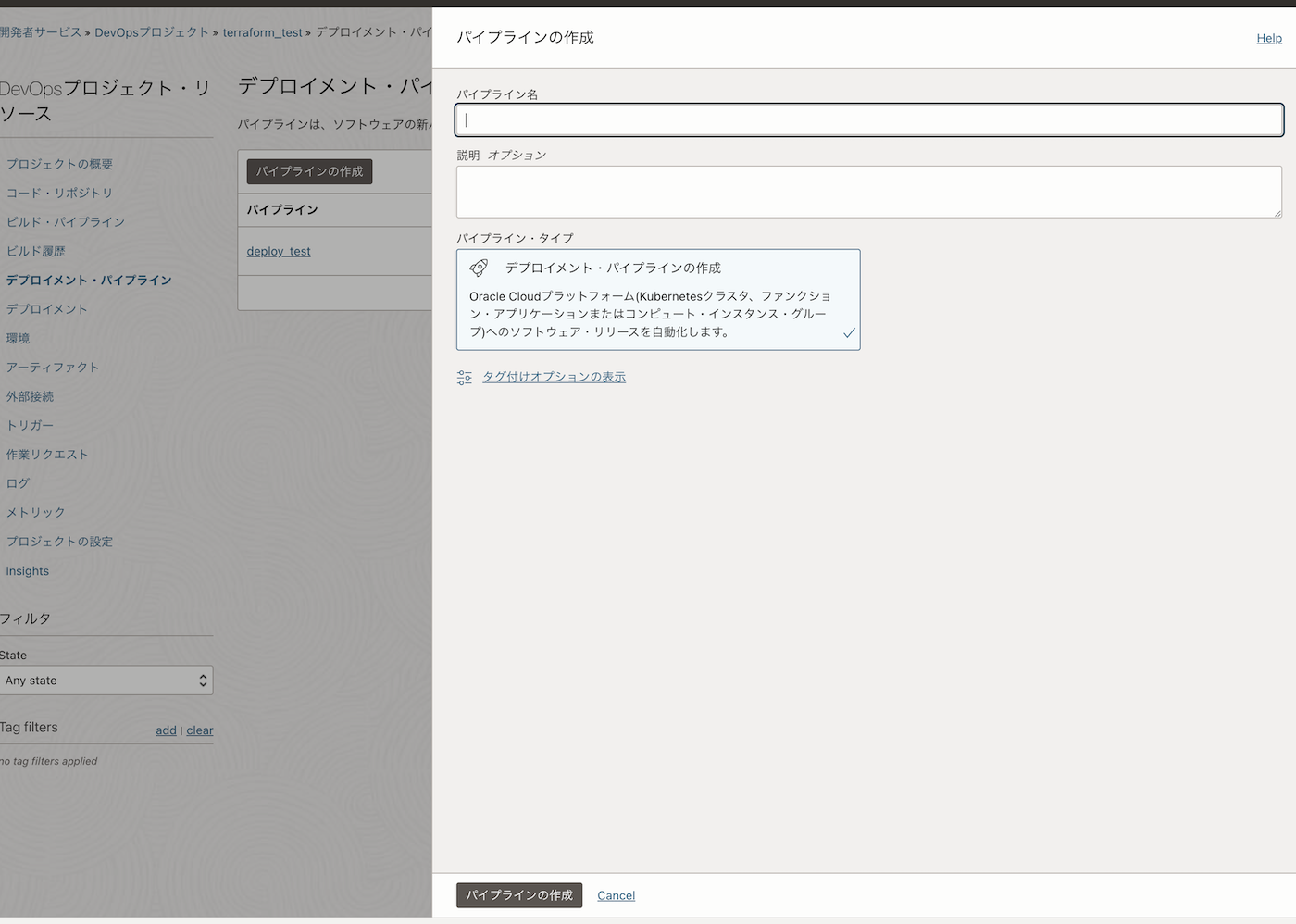The height and width of the screenshot is (924, 1296).
Task: Open the deploy_test pipeline
Action: click(279, 251)
